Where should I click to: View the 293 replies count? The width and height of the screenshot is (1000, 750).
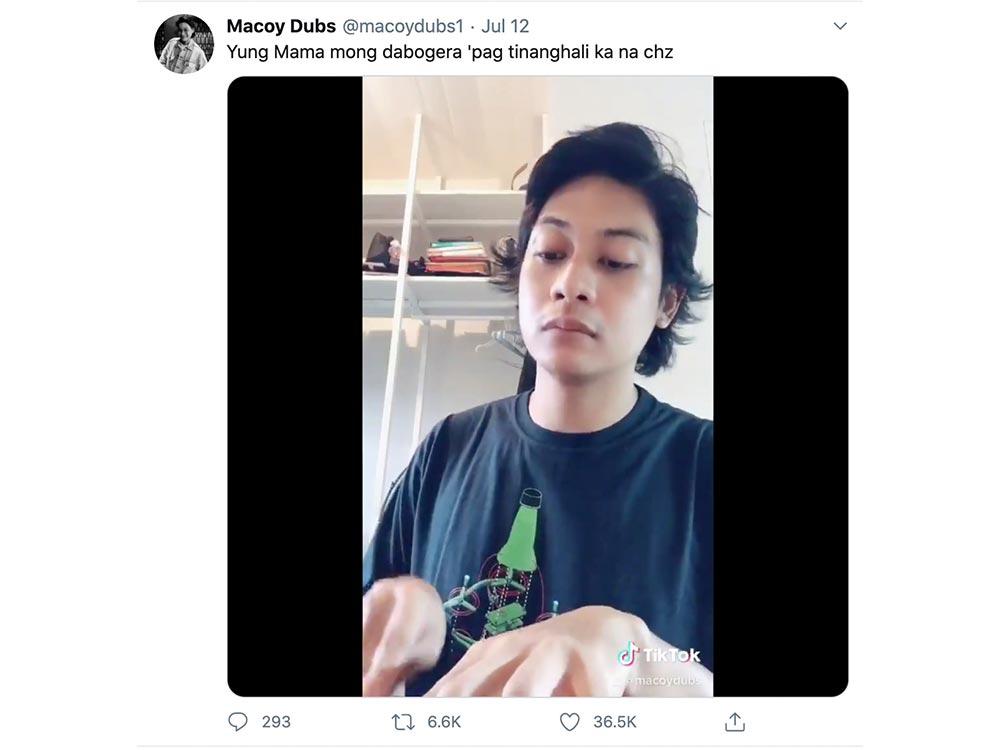(x=276, y=722)
